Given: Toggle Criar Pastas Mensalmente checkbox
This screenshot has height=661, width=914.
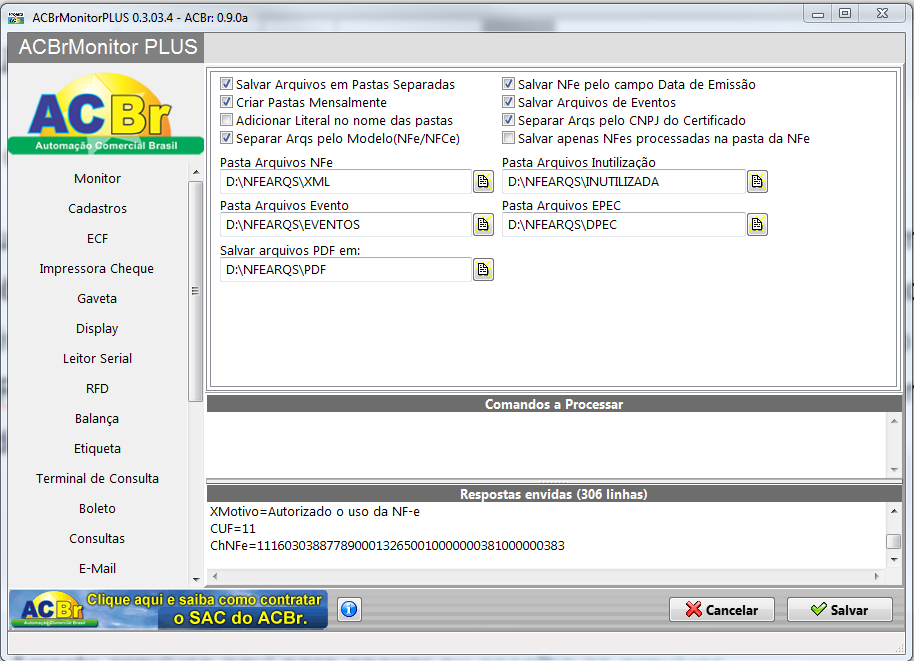Looking at the screenshot, I should tap(227, 102).
